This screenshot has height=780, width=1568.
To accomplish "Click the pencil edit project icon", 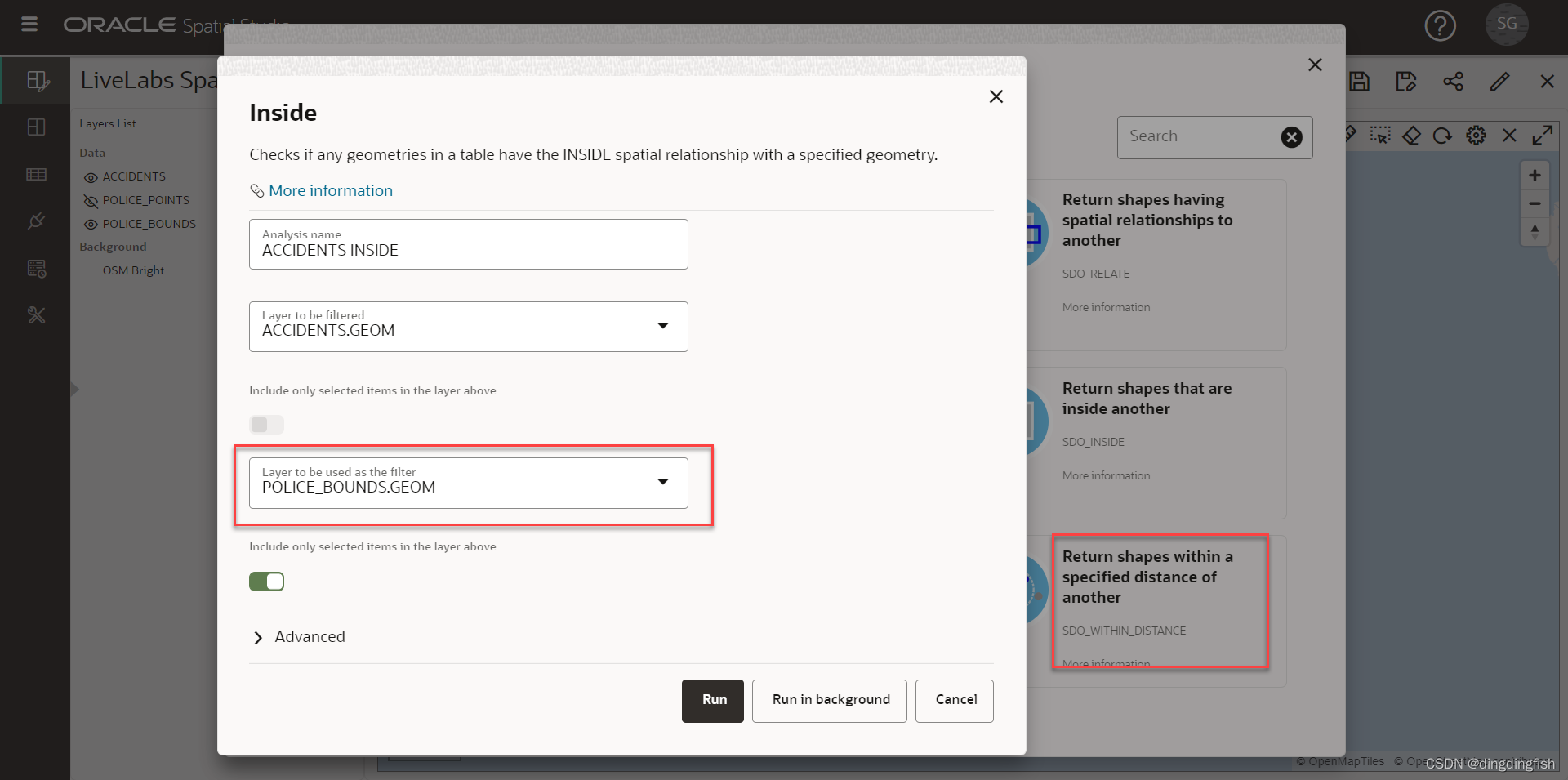I will pyautogui.click(x=1499, y=82).
